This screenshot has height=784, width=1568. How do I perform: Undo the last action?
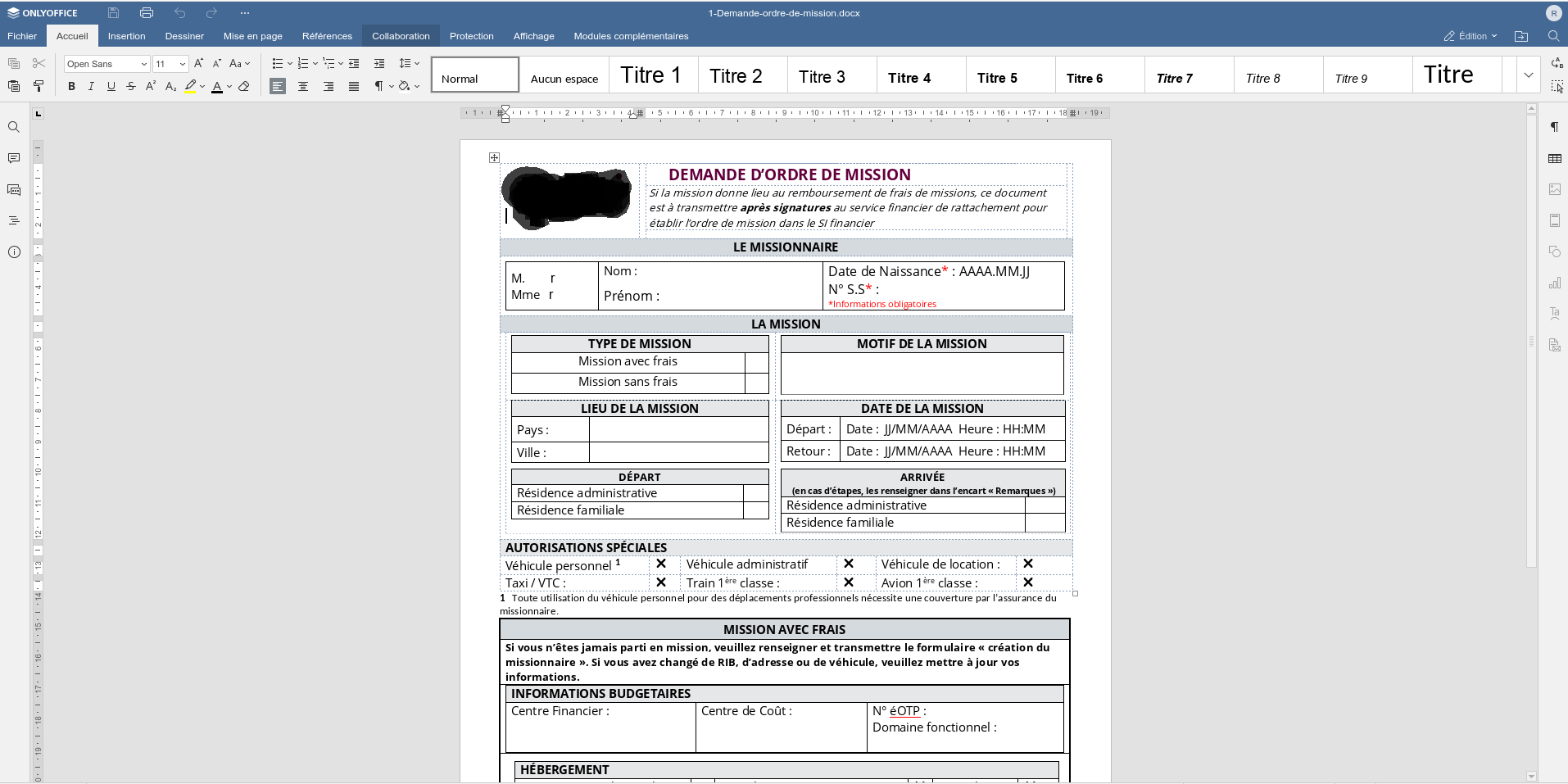pos(179,13)
